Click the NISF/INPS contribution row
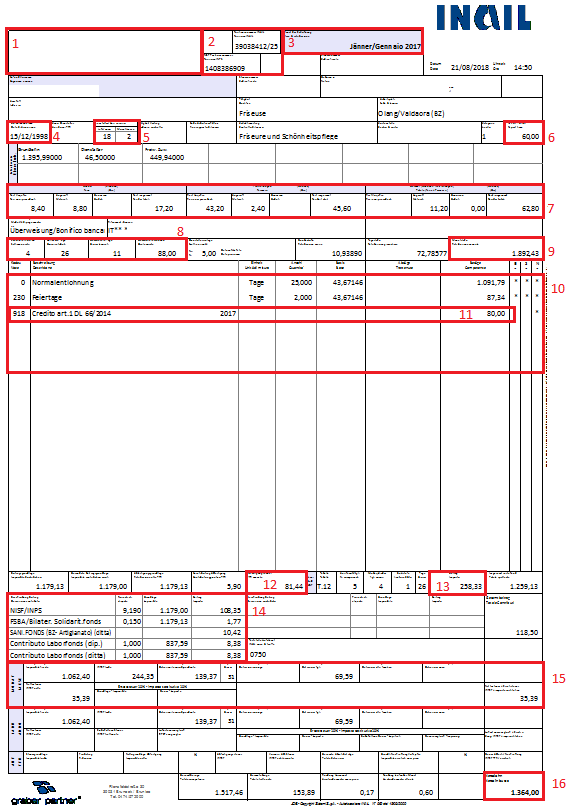The width and height of the screenshot is (569, 809). (127, 610)
